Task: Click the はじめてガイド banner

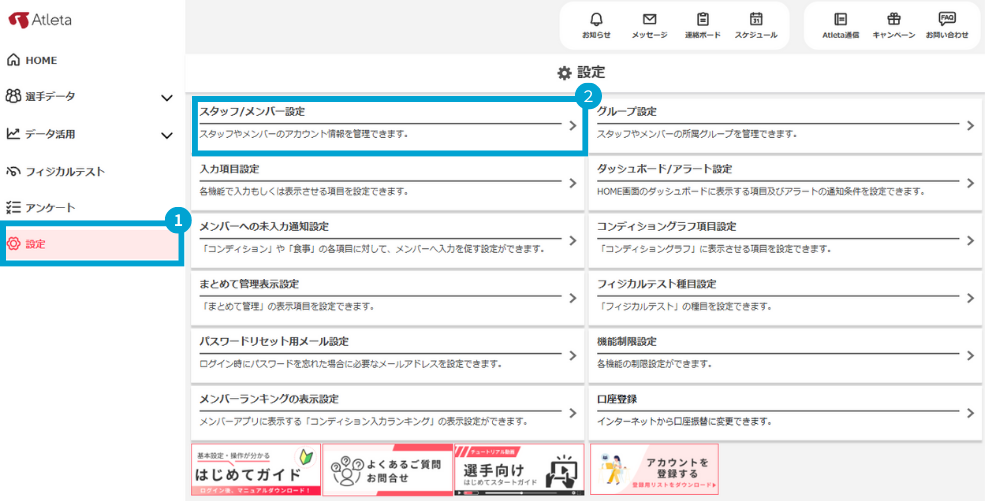Action: (x=255, y=469)
